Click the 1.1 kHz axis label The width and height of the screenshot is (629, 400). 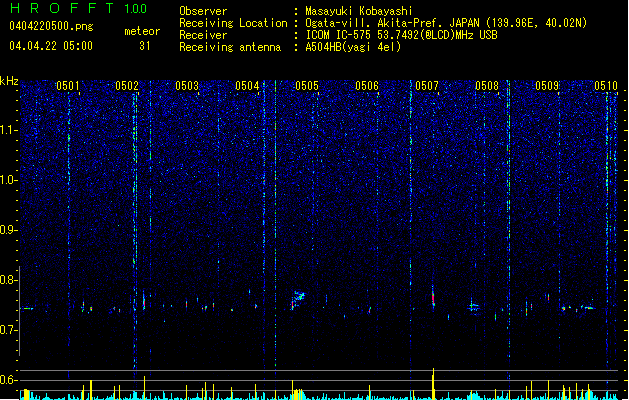(9, 130)
